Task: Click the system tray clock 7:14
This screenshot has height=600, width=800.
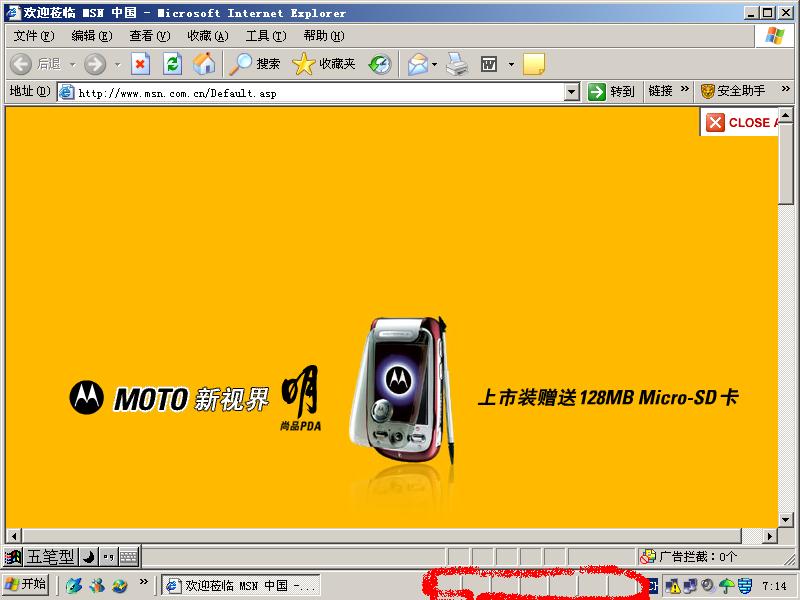Action: tap(774, 586)
